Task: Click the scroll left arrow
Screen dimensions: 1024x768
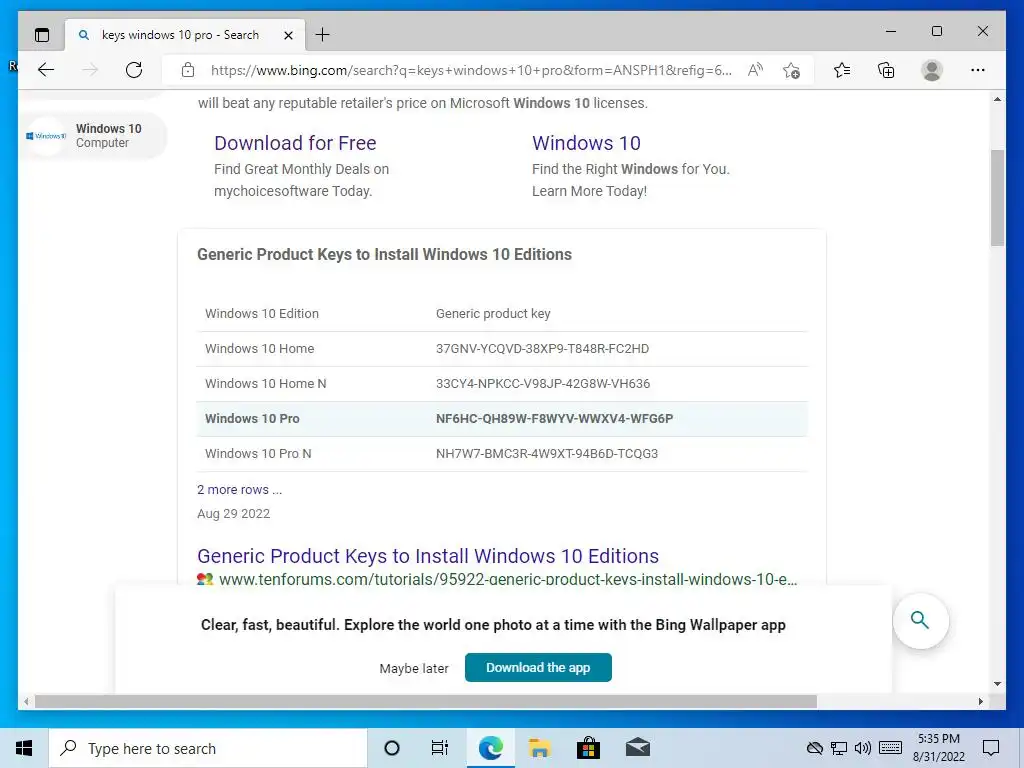Action: pyautogui.click(x=26, y=701)
